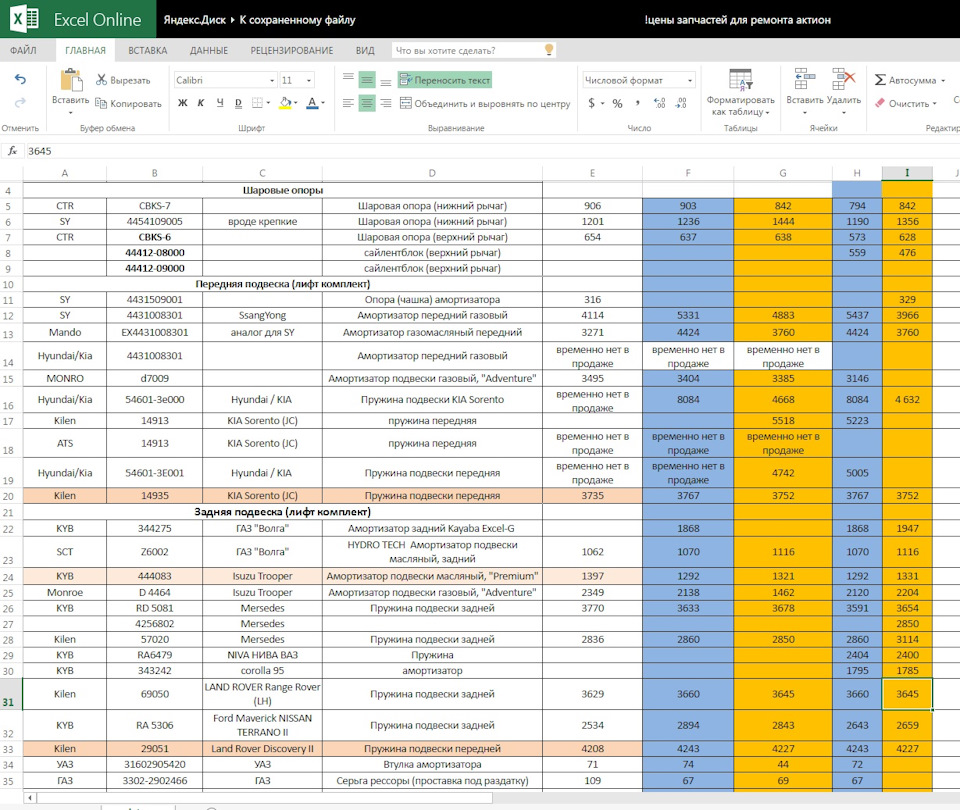Open the Очистить dropdown arrow
The width and height of the screenshot is (960, 810).
tap(934, 103)
